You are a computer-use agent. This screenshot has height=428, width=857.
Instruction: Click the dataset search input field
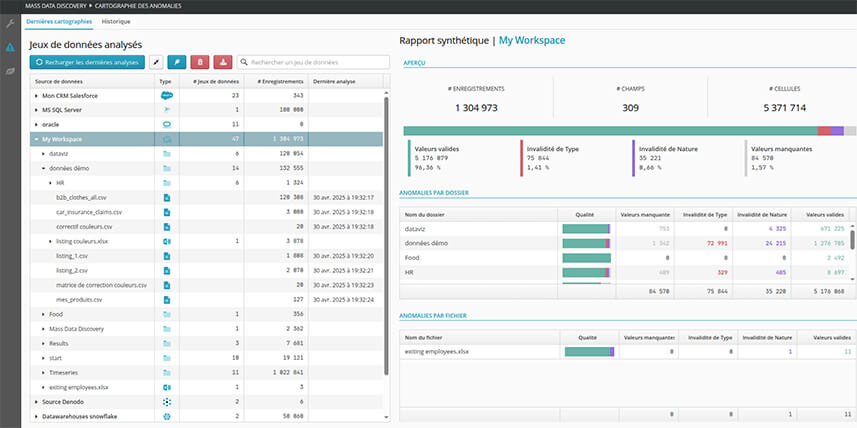pos(312,62)
